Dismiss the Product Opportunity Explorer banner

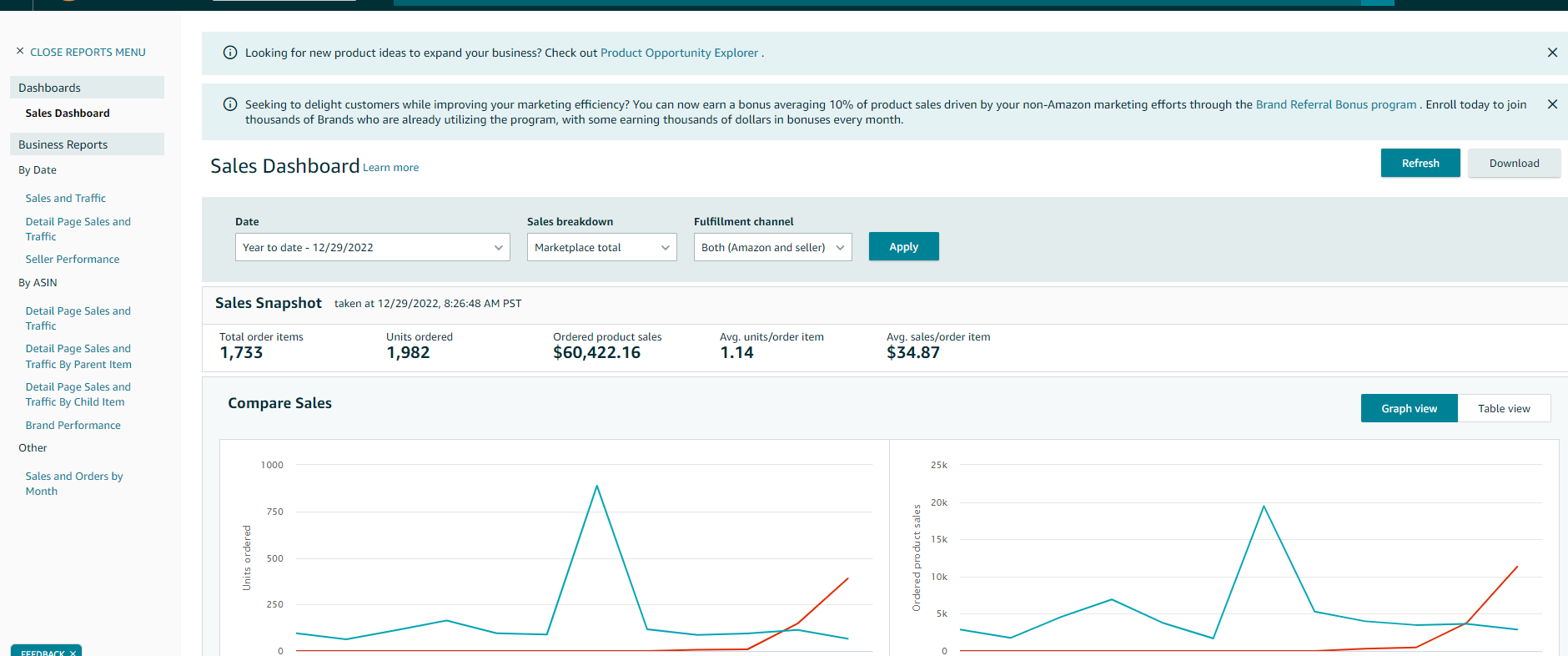point(1552,53)
